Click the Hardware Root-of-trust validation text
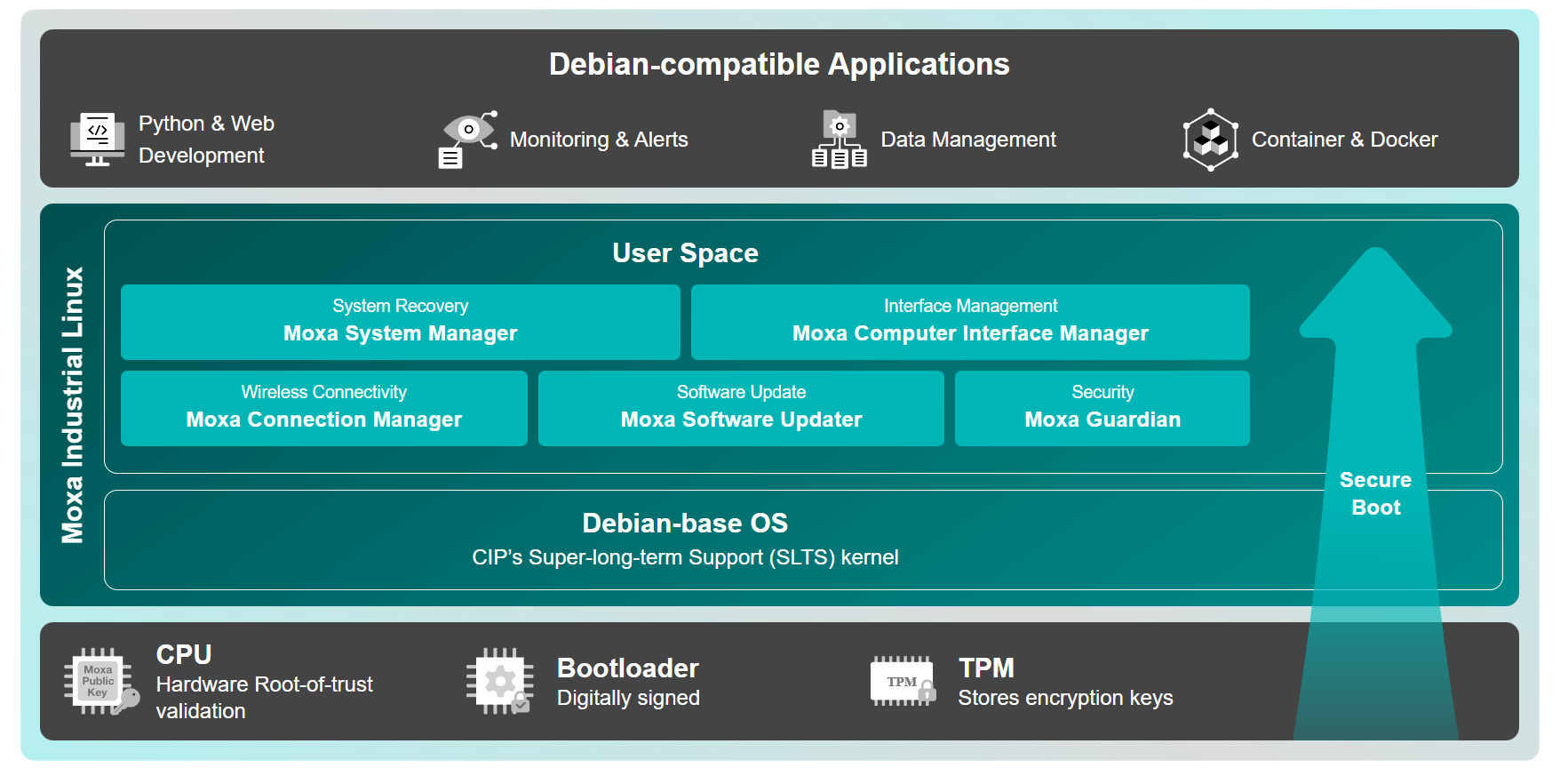Image resolution: width=1568 pixels, height=776 pixels. (264, 697)
